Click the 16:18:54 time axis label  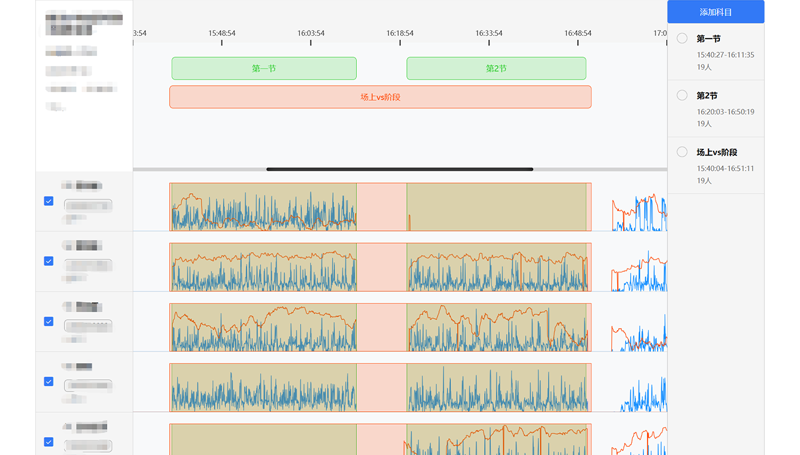coord(399,33)
